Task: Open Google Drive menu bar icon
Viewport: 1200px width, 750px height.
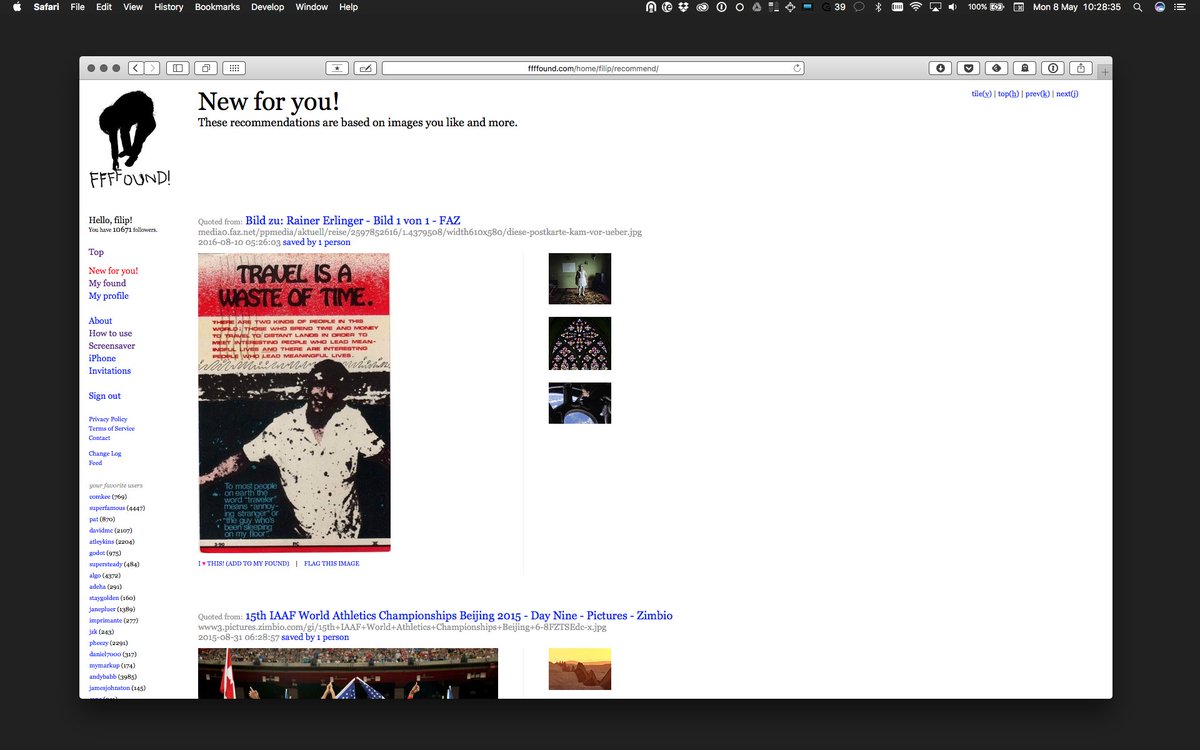Action: [756, 7]
